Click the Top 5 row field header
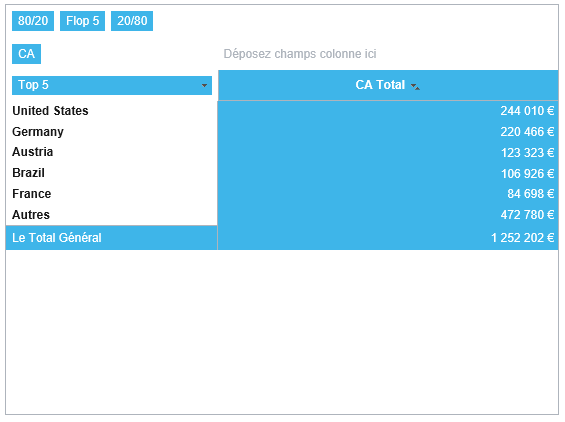This screenshot has width=565, height=422. point(112,85)
